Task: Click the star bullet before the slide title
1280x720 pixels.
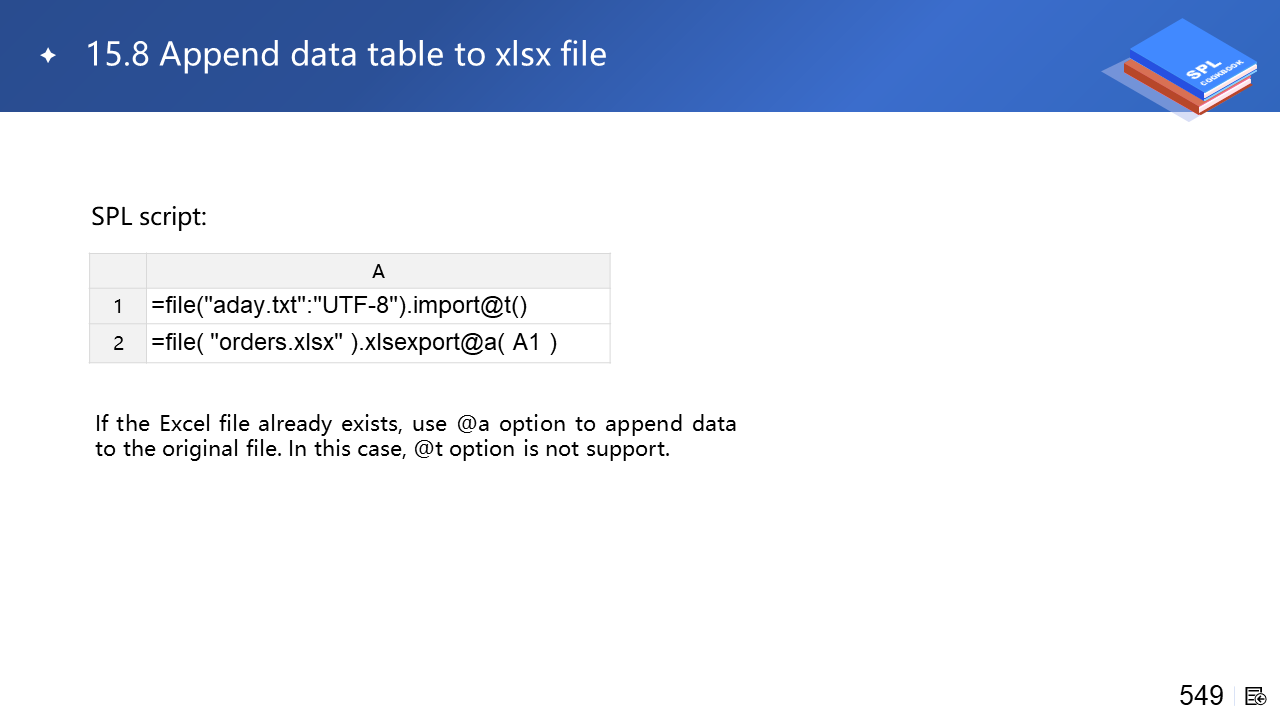Action: [x=48, y=55]
